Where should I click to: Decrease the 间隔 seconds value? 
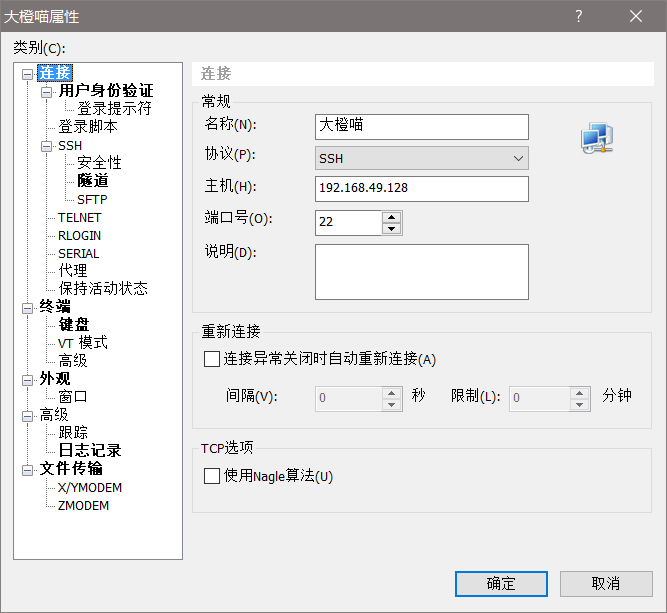pyautogui.click(x=391, y=405)
